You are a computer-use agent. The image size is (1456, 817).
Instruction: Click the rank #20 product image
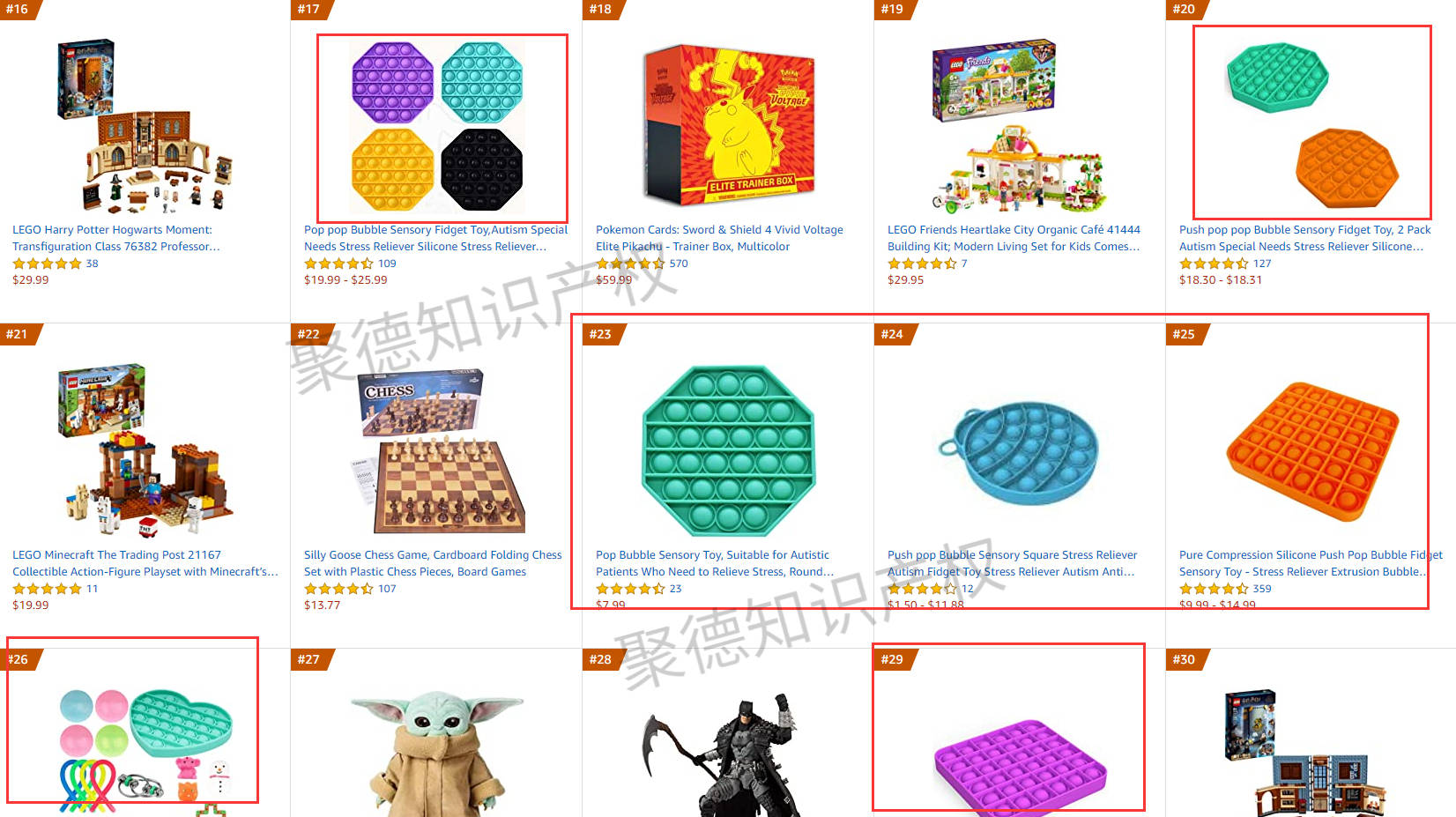coord(1311,123)
